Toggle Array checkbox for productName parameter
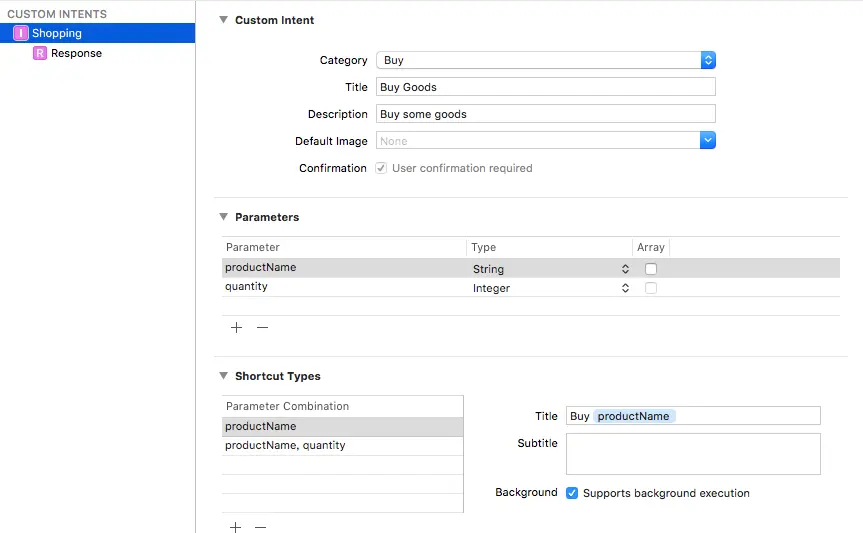Screen dimensions: 863x533 coord(651,269)
